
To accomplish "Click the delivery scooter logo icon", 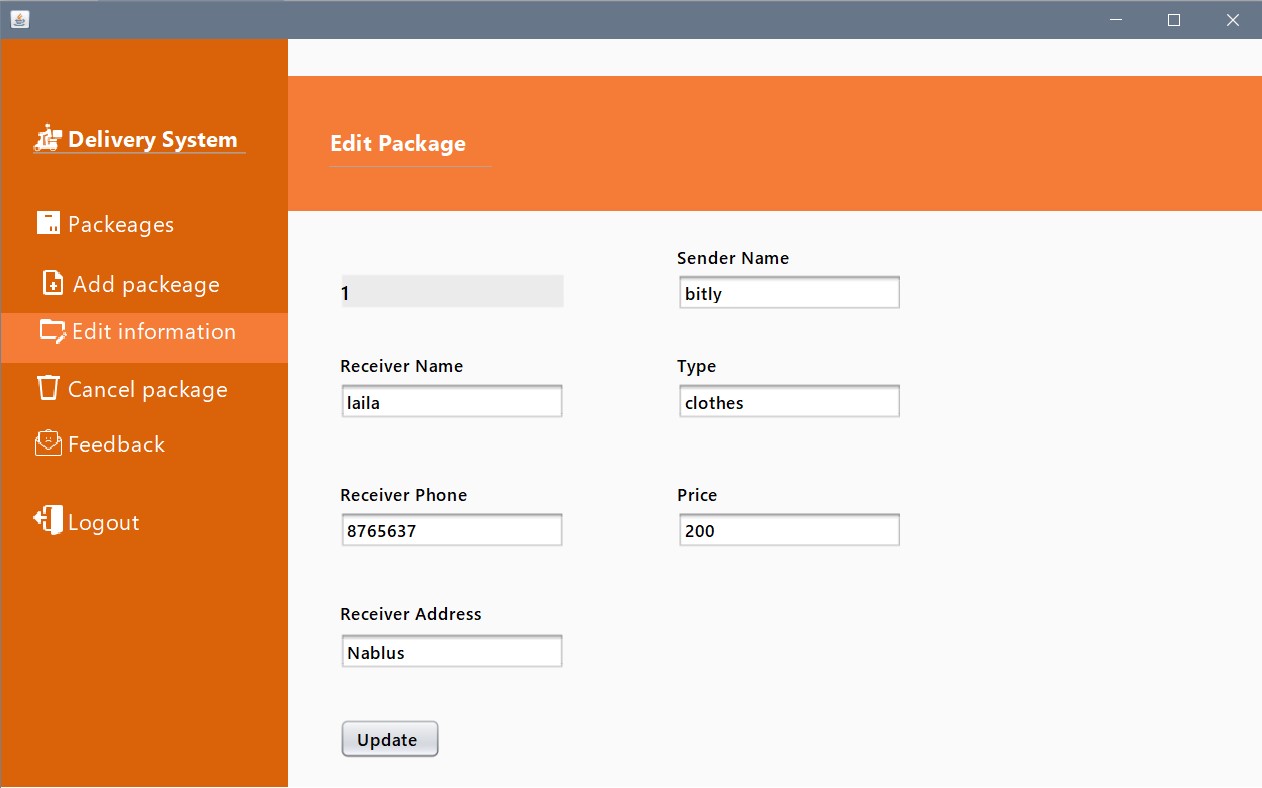I will pyautogui.click(x=48, y=138).
